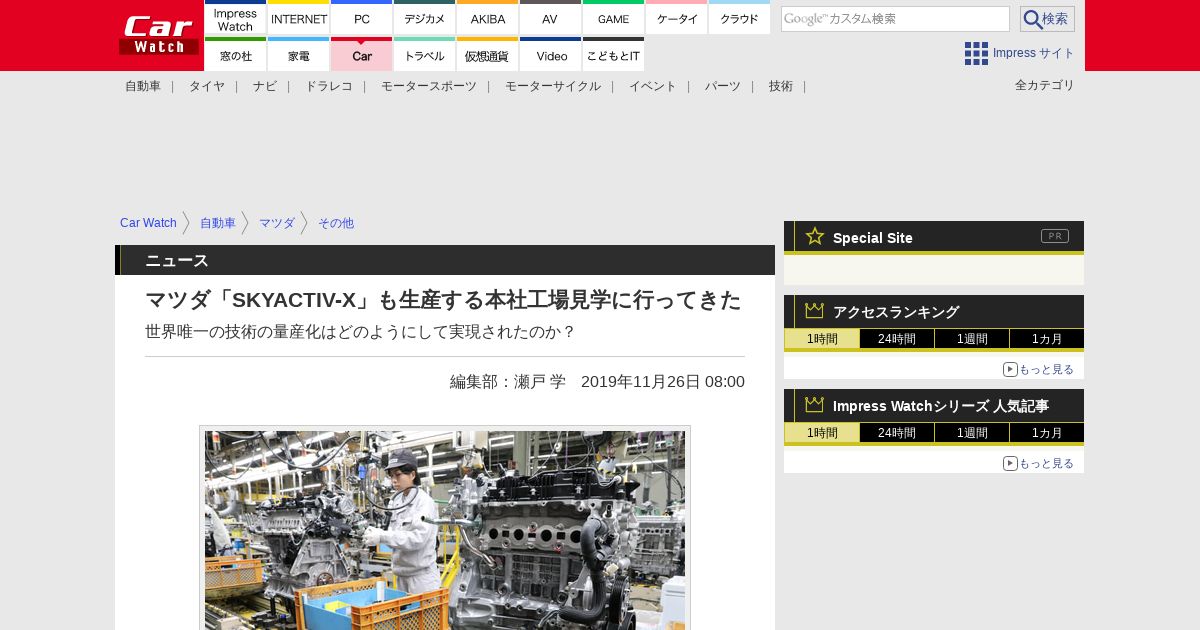Select 1時間 tab in アクセスランキング
This screenshot has width=1200, height=630.
tap(822, 339)
